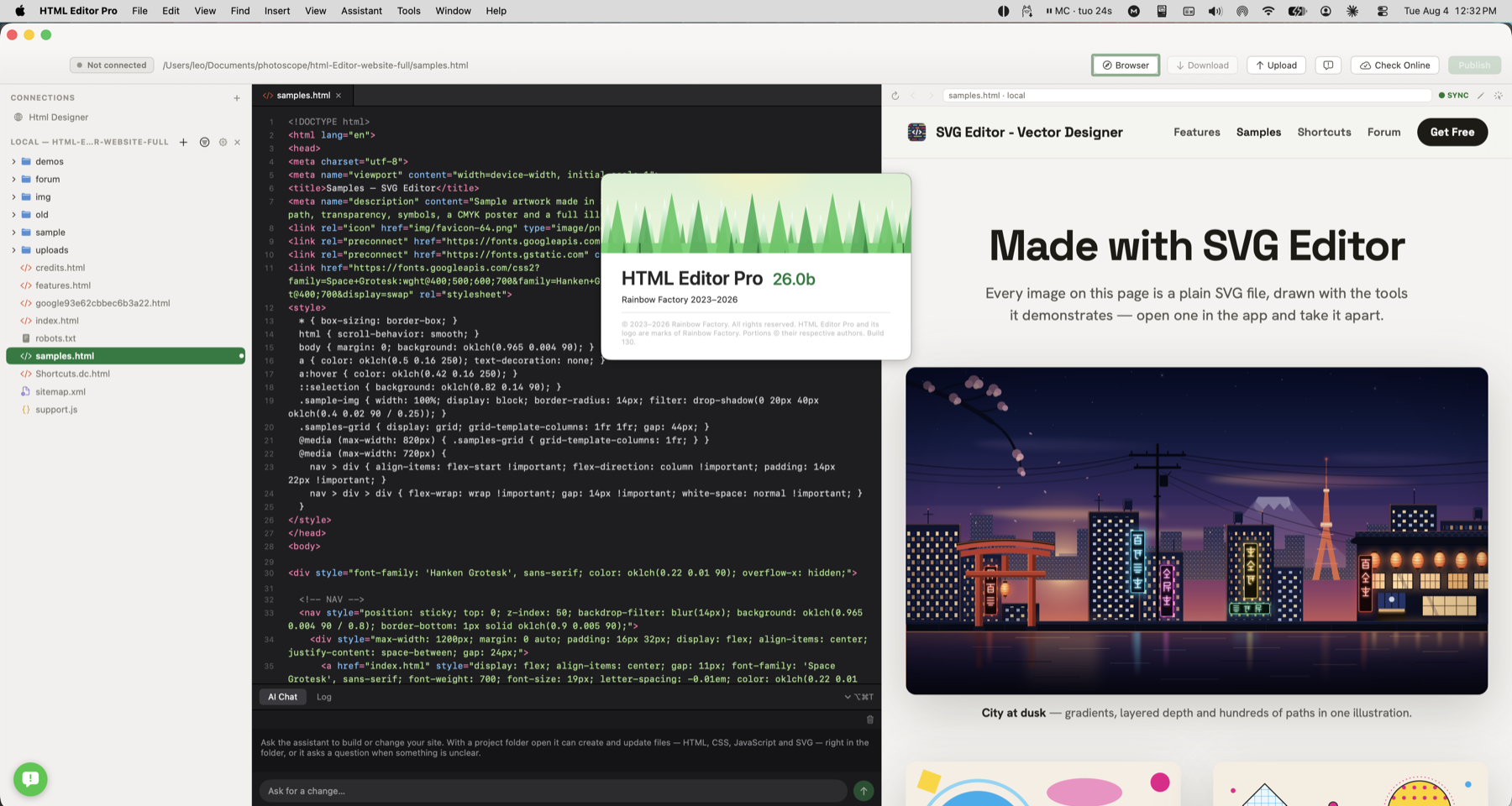1512x806 pixels.
Task: Open the Apple menu
Action: point(19,11)
